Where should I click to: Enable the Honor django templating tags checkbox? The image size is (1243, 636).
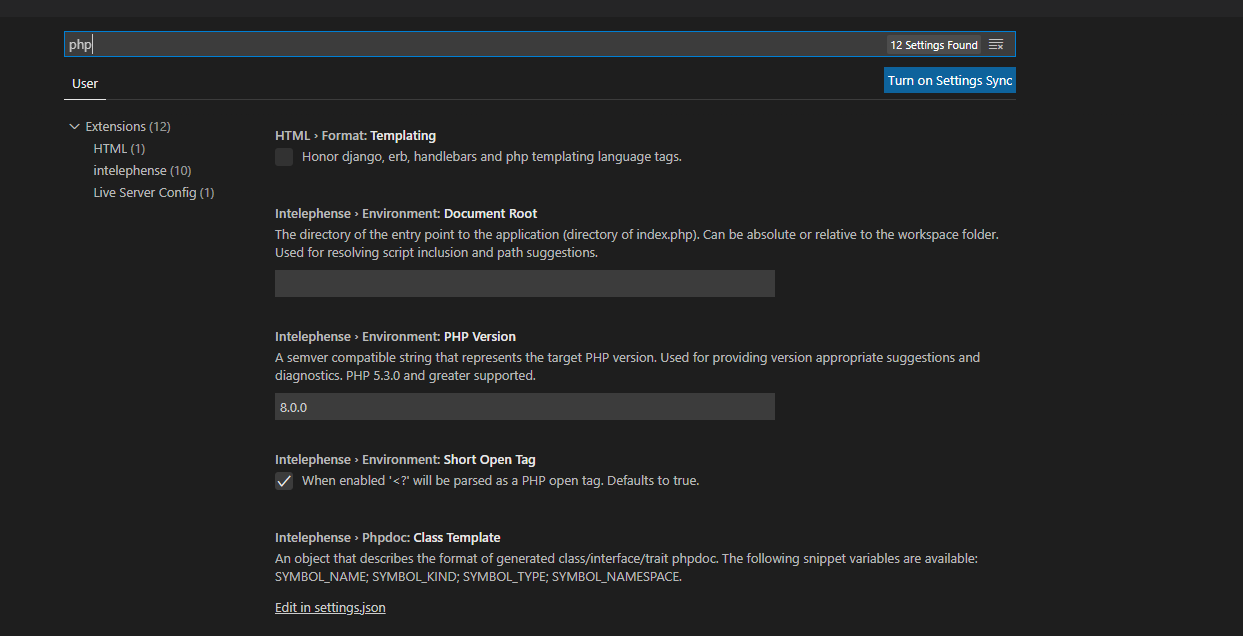tap(283, 156)
